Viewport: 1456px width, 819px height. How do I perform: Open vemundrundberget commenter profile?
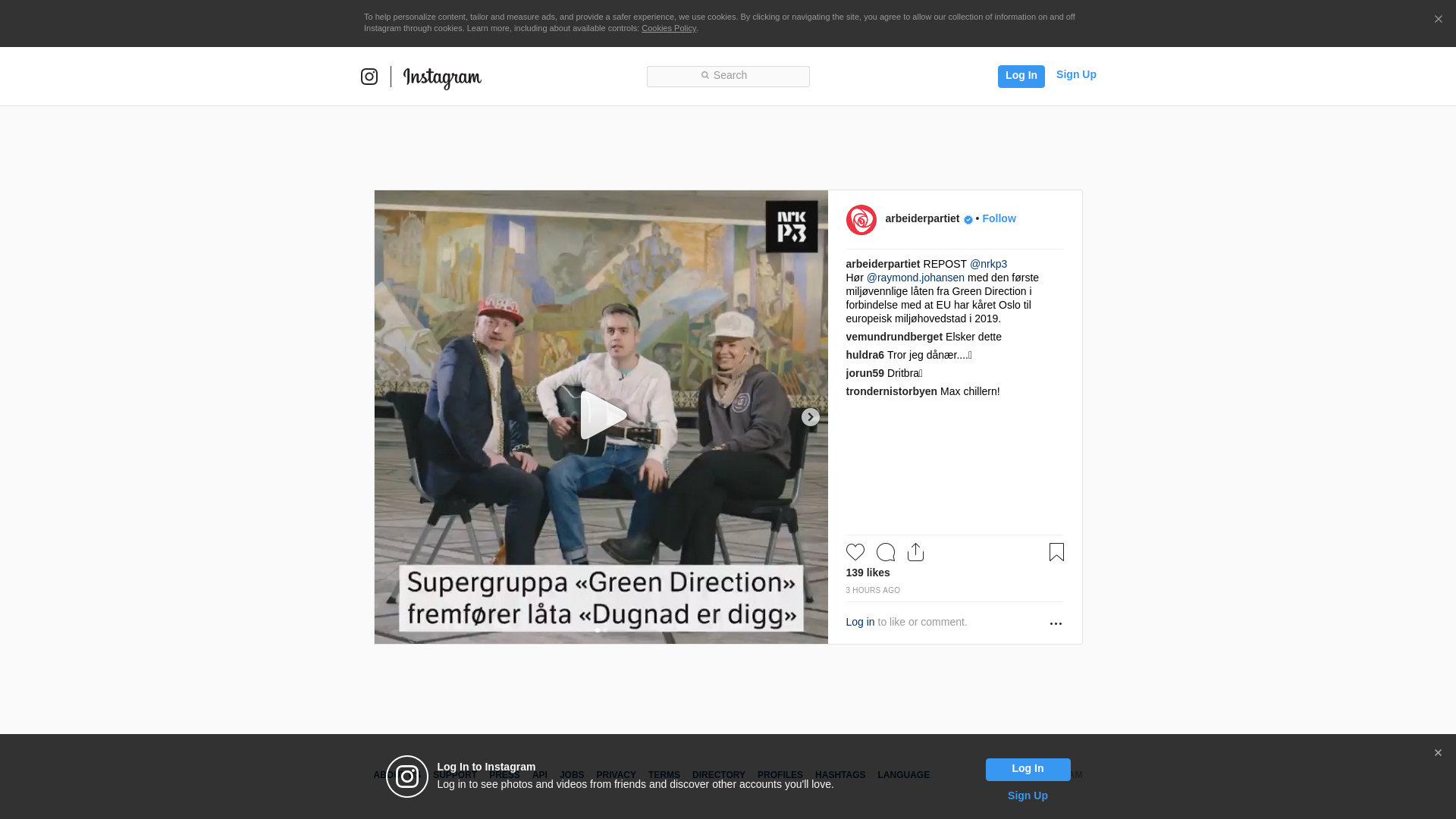[894, 337]
